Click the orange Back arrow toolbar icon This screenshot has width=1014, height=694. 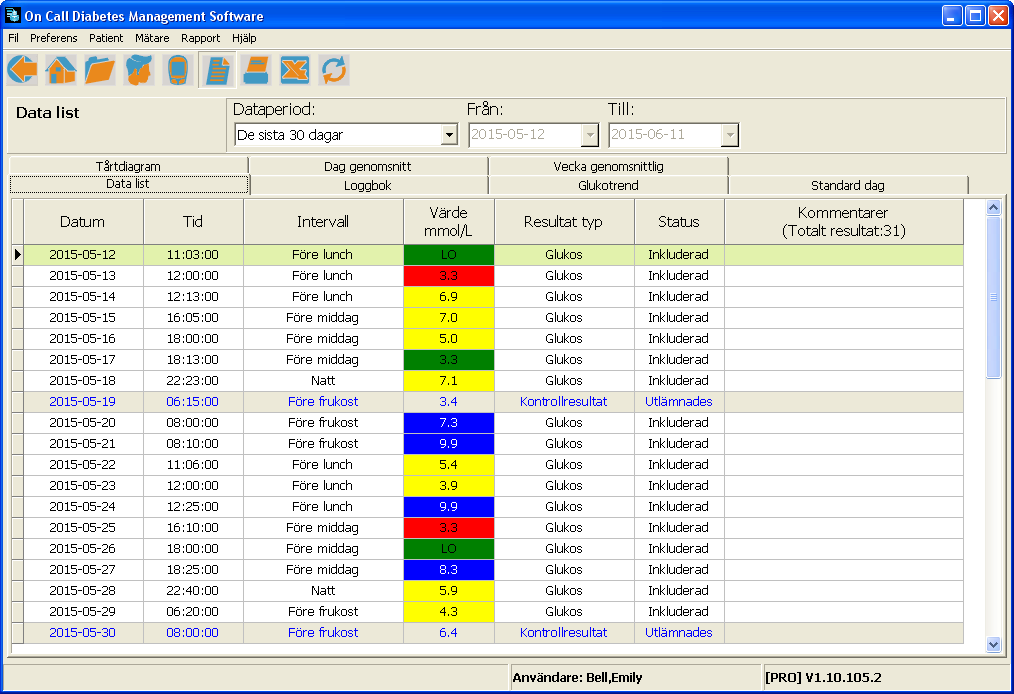[23, 70]
